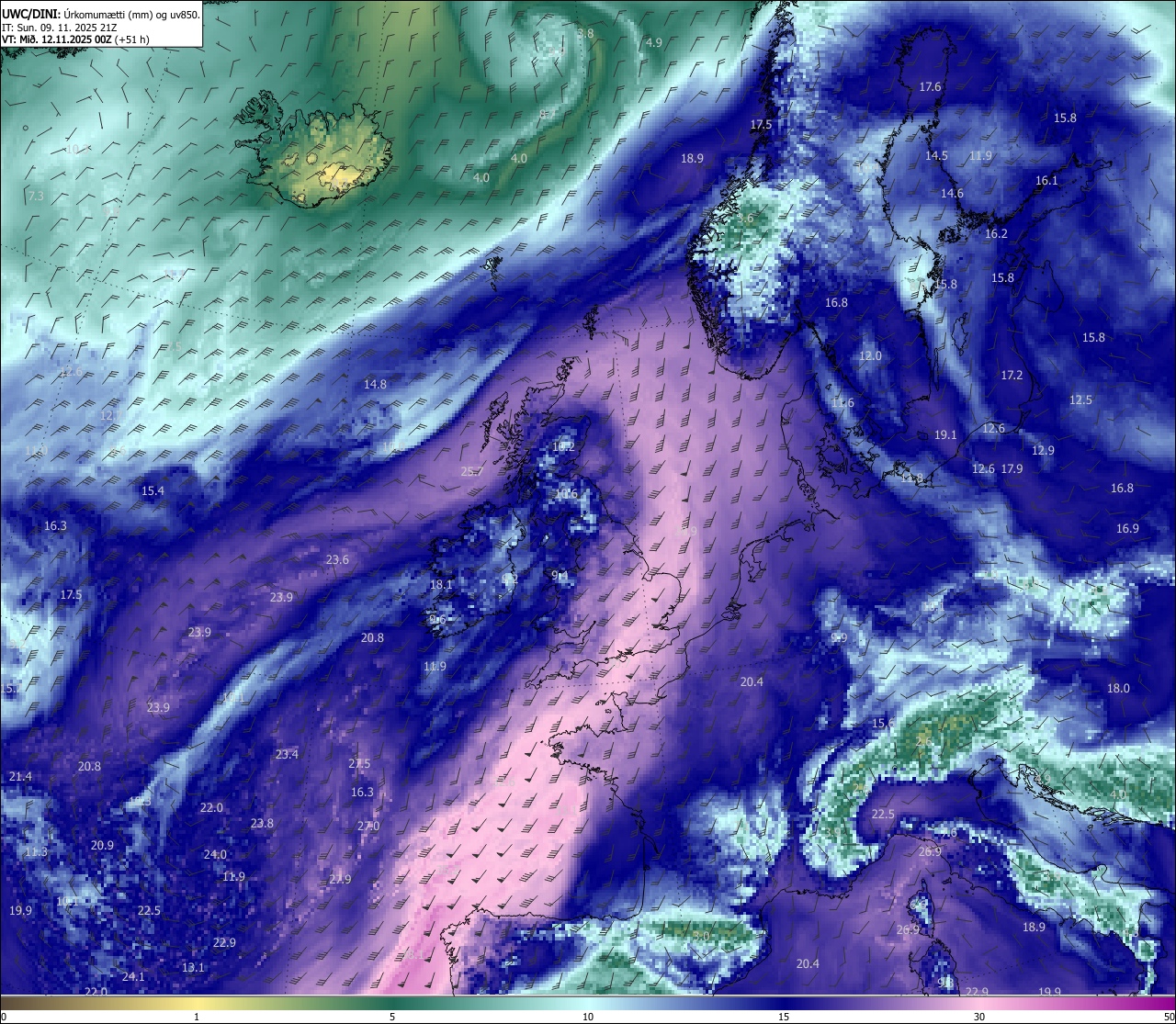1176x1024 pixels.
Task: Click the 21.4 value at the left edge
Action: (20, 777)
